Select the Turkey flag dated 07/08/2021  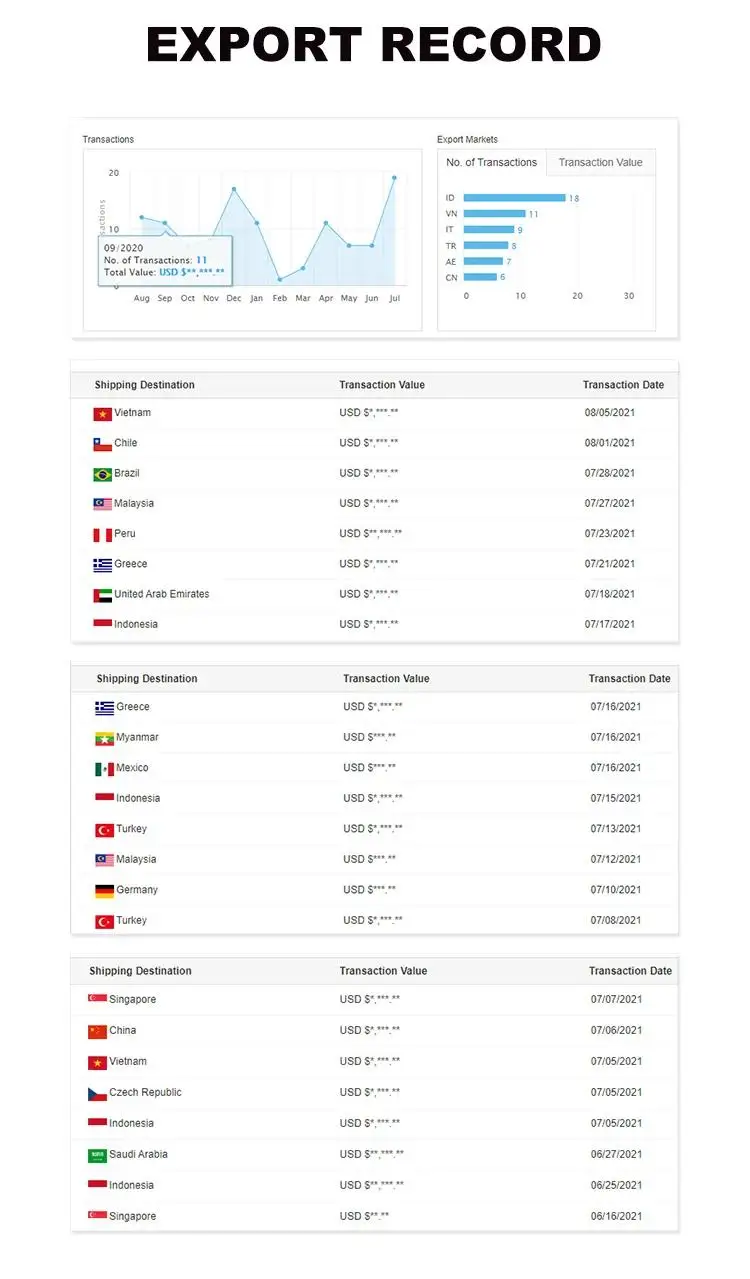[104, 921]
